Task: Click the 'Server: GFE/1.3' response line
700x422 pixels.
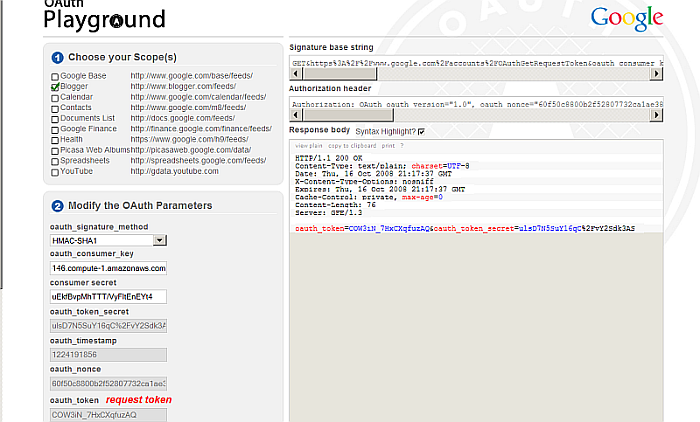Action: point(328,213)
